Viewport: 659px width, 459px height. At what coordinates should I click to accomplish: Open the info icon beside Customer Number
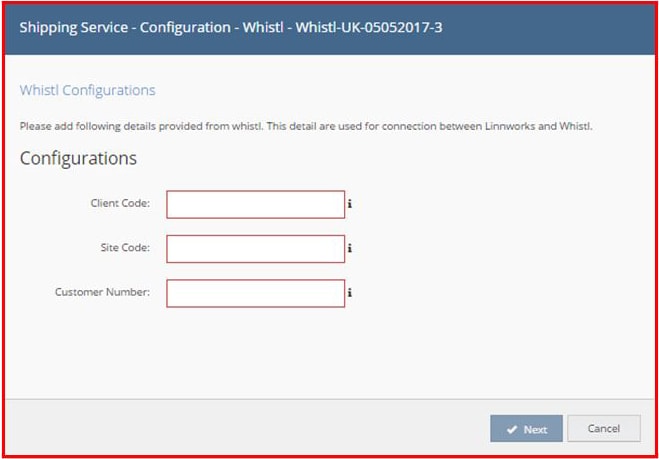tap(350, 293)
